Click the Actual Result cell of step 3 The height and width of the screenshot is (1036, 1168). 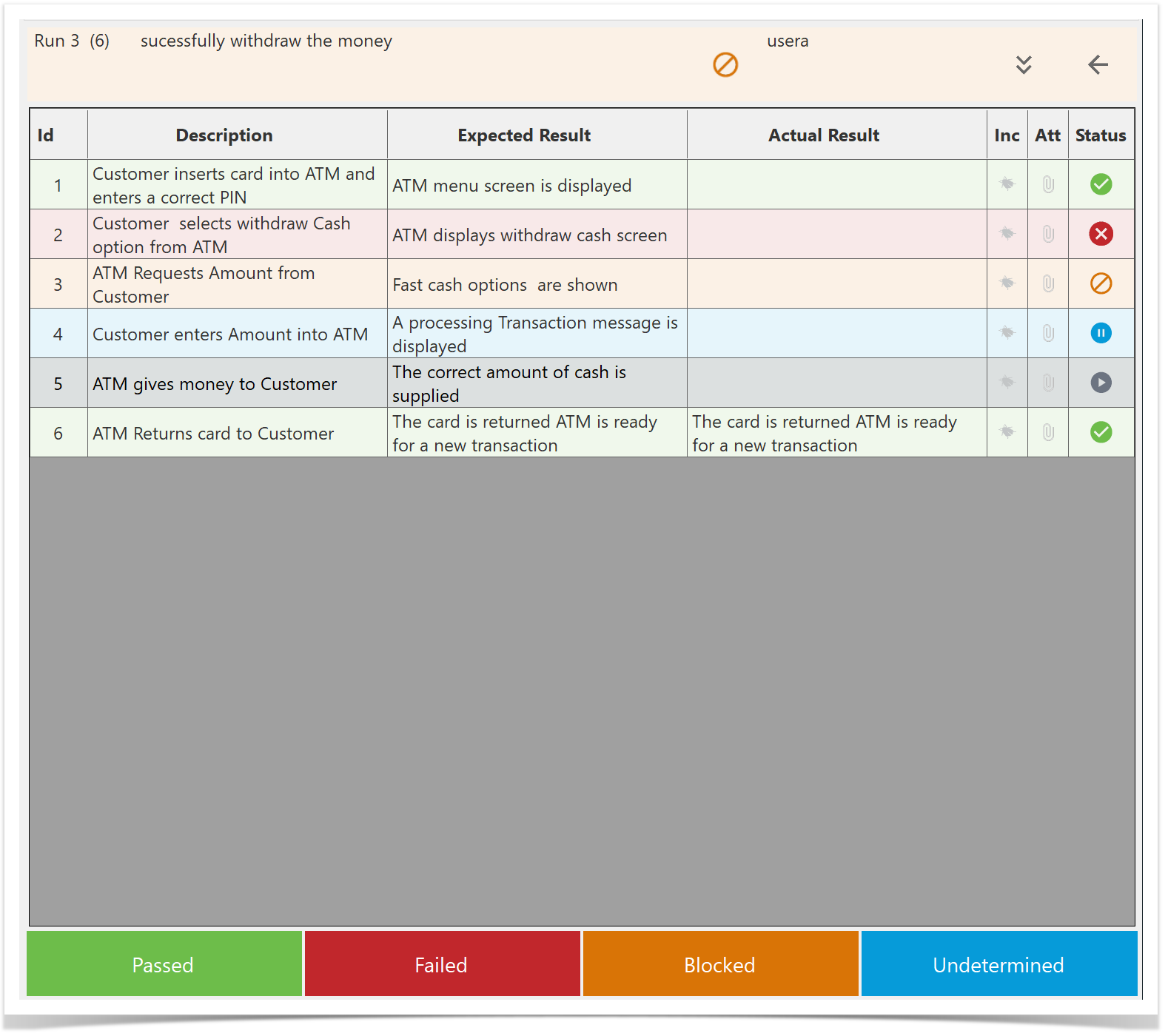tap(836, 283)
